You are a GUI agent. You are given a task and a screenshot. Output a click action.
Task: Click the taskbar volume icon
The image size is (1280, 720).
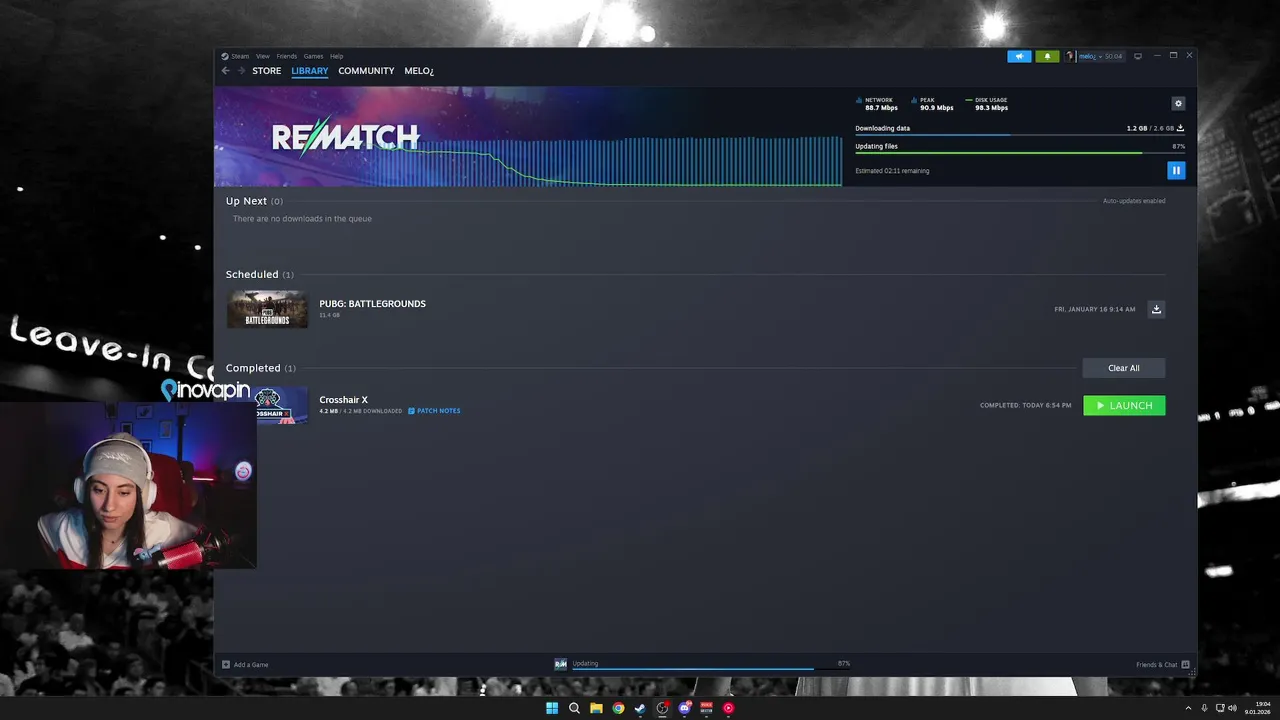coord(1233,708)
